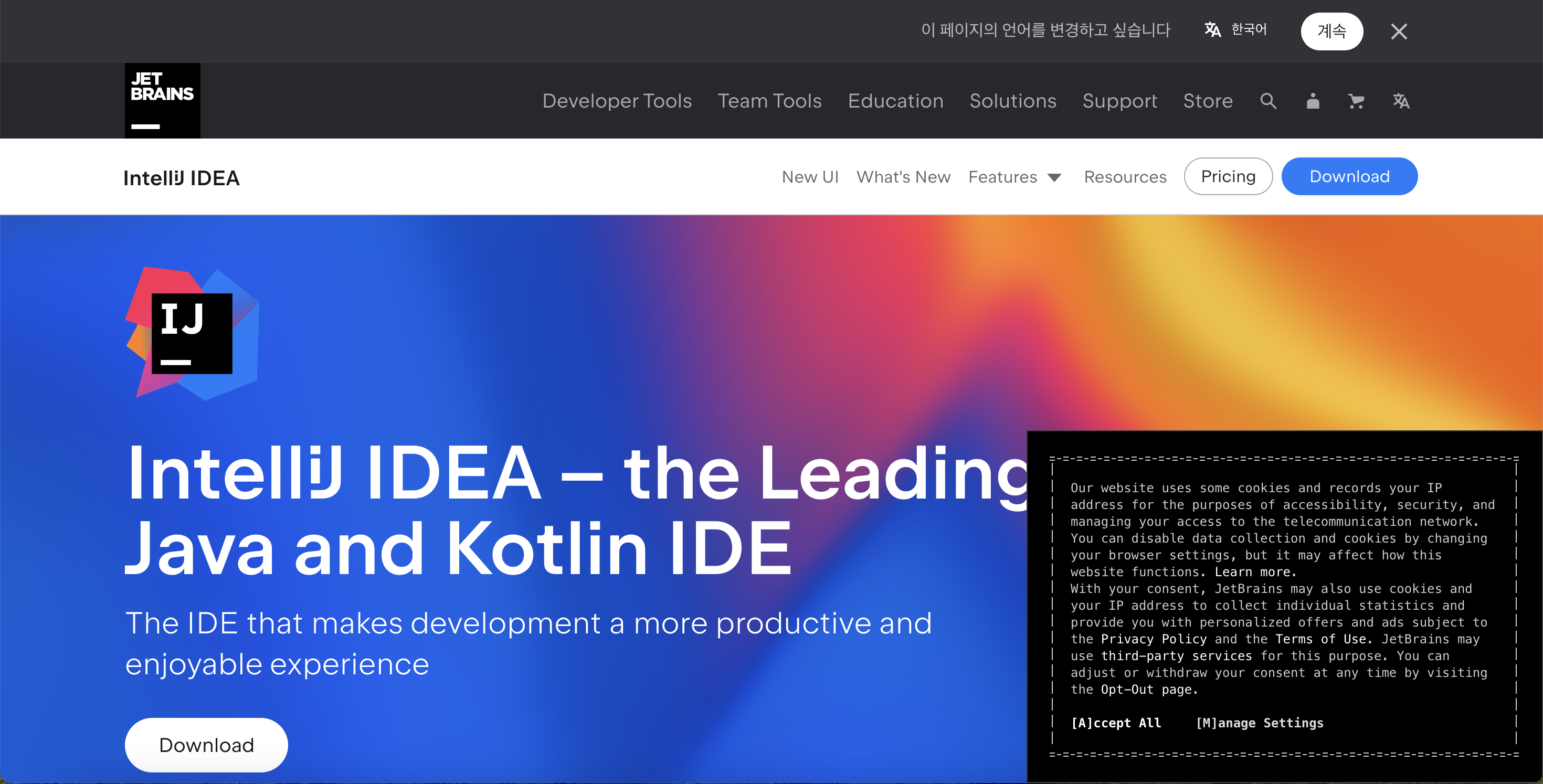1543x784 pixels.
Task: Dismiss the language banner with the X
Action: pos(1398,31)
